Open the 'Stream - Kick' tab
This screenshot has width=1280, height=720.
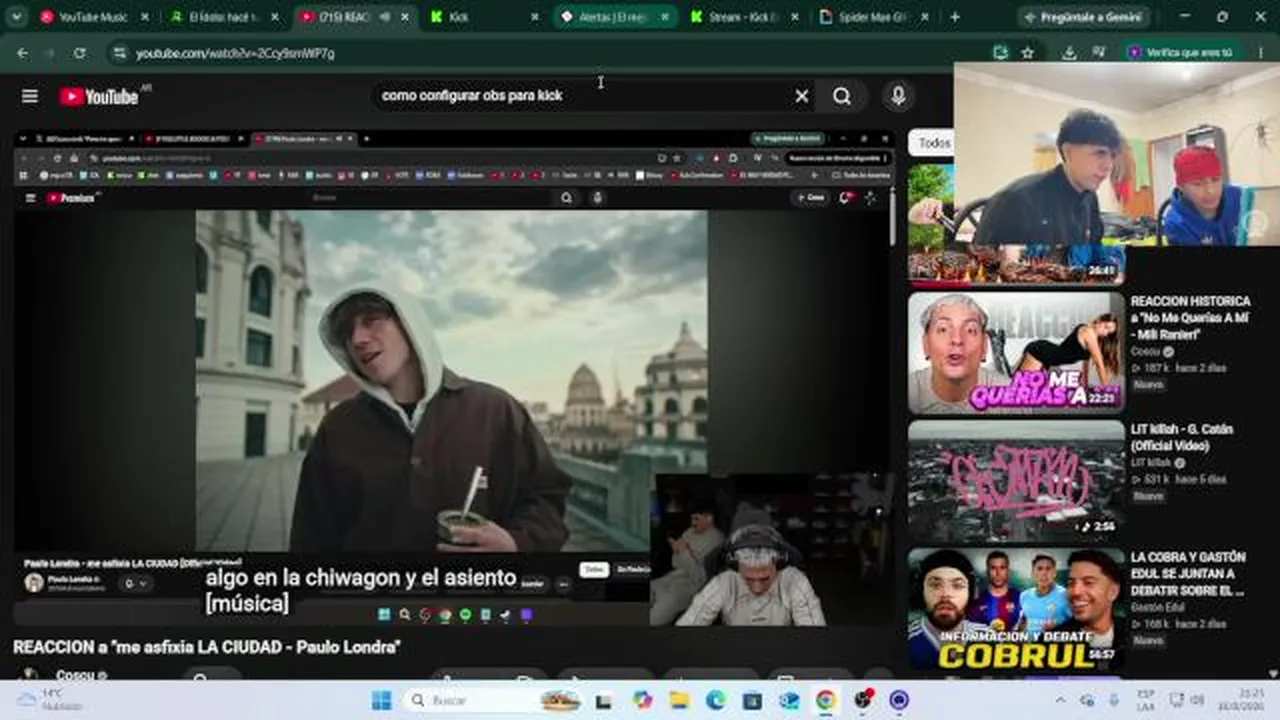[744, 17]
